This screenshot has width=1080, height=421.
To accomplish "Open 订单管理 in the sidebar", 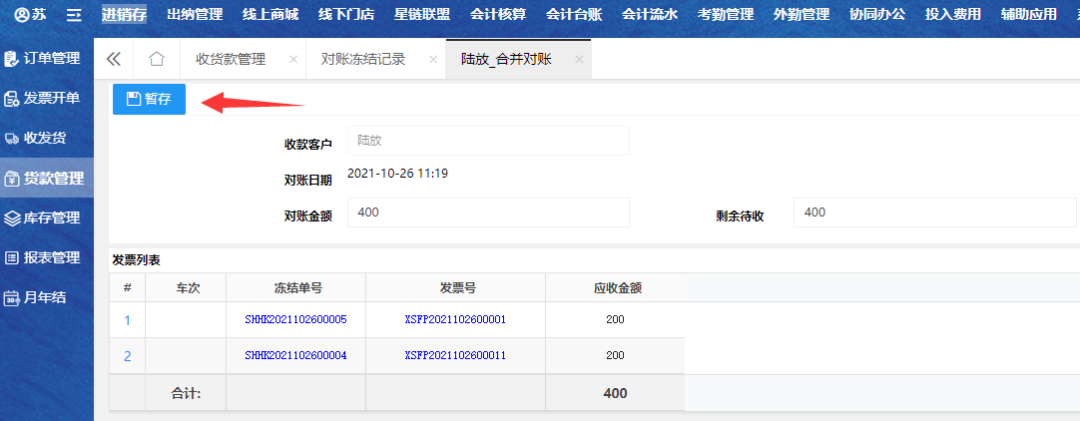I will pyautogui.click(x=47, y=59).
